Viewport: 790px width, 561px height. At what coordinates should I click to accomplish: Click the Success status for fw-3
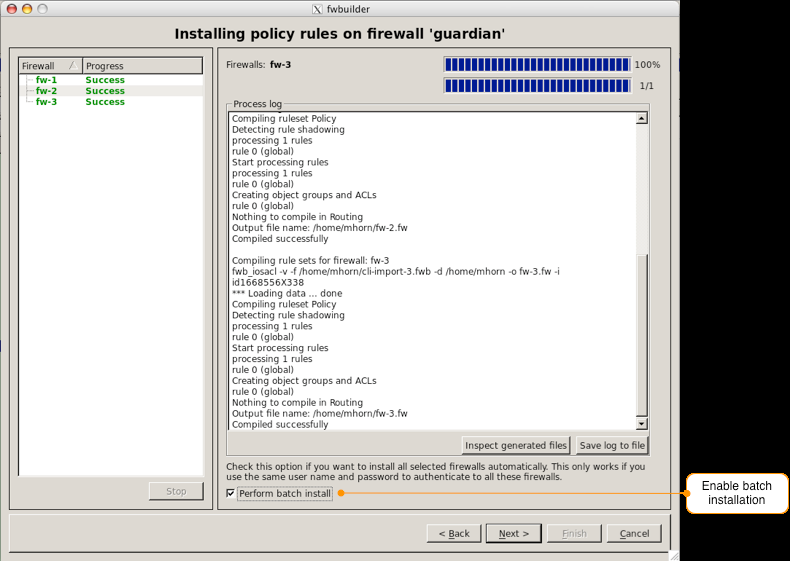[105, 102]
